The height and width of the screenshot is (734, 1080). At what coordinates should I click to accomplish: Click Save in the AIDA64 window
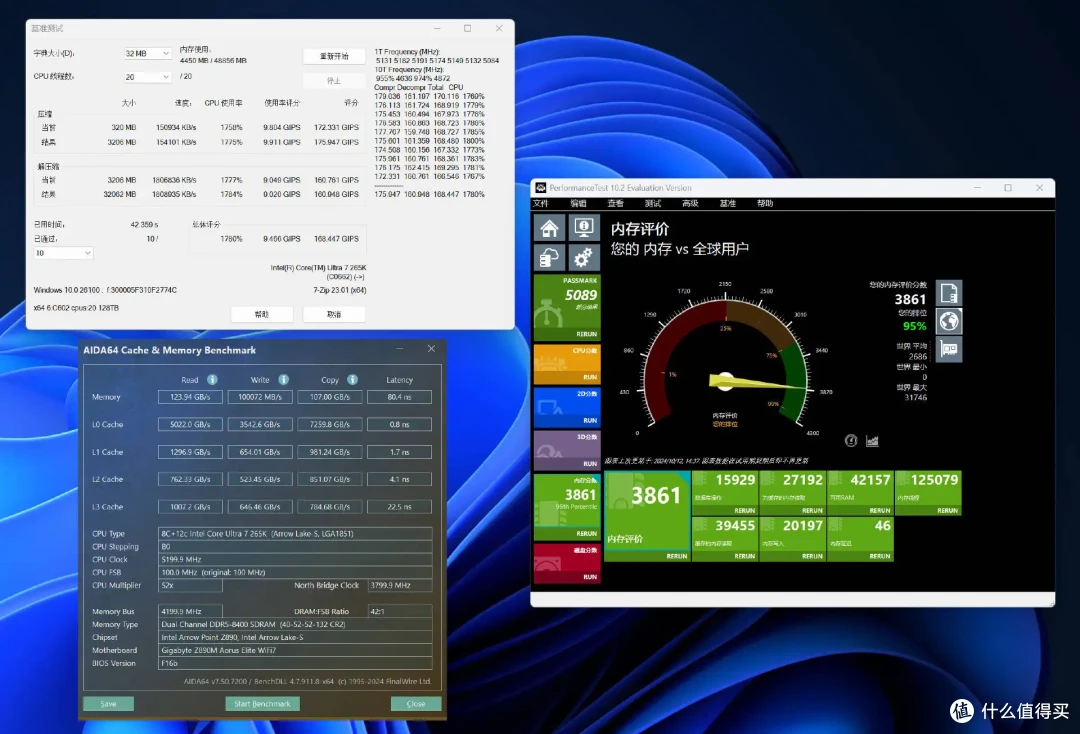pos(108,704)
